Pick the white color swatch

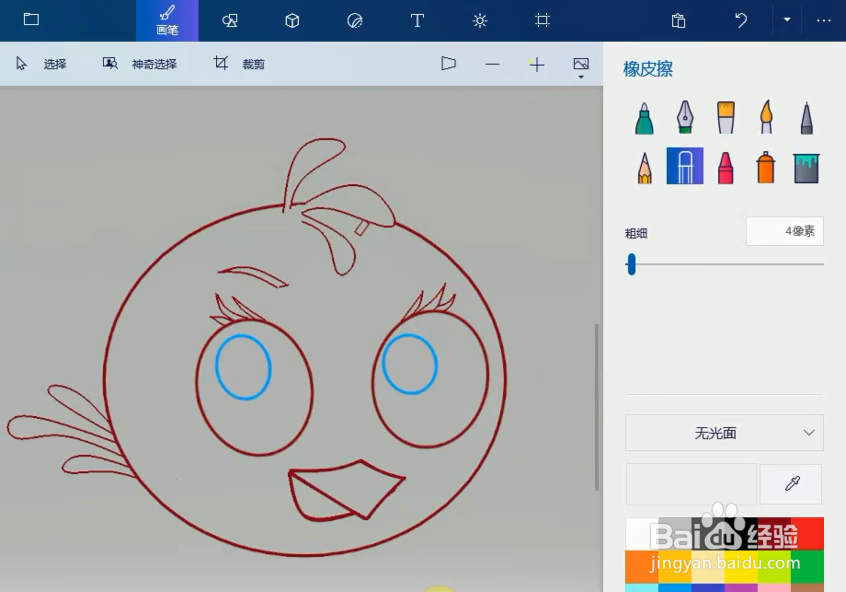[642, 534]
